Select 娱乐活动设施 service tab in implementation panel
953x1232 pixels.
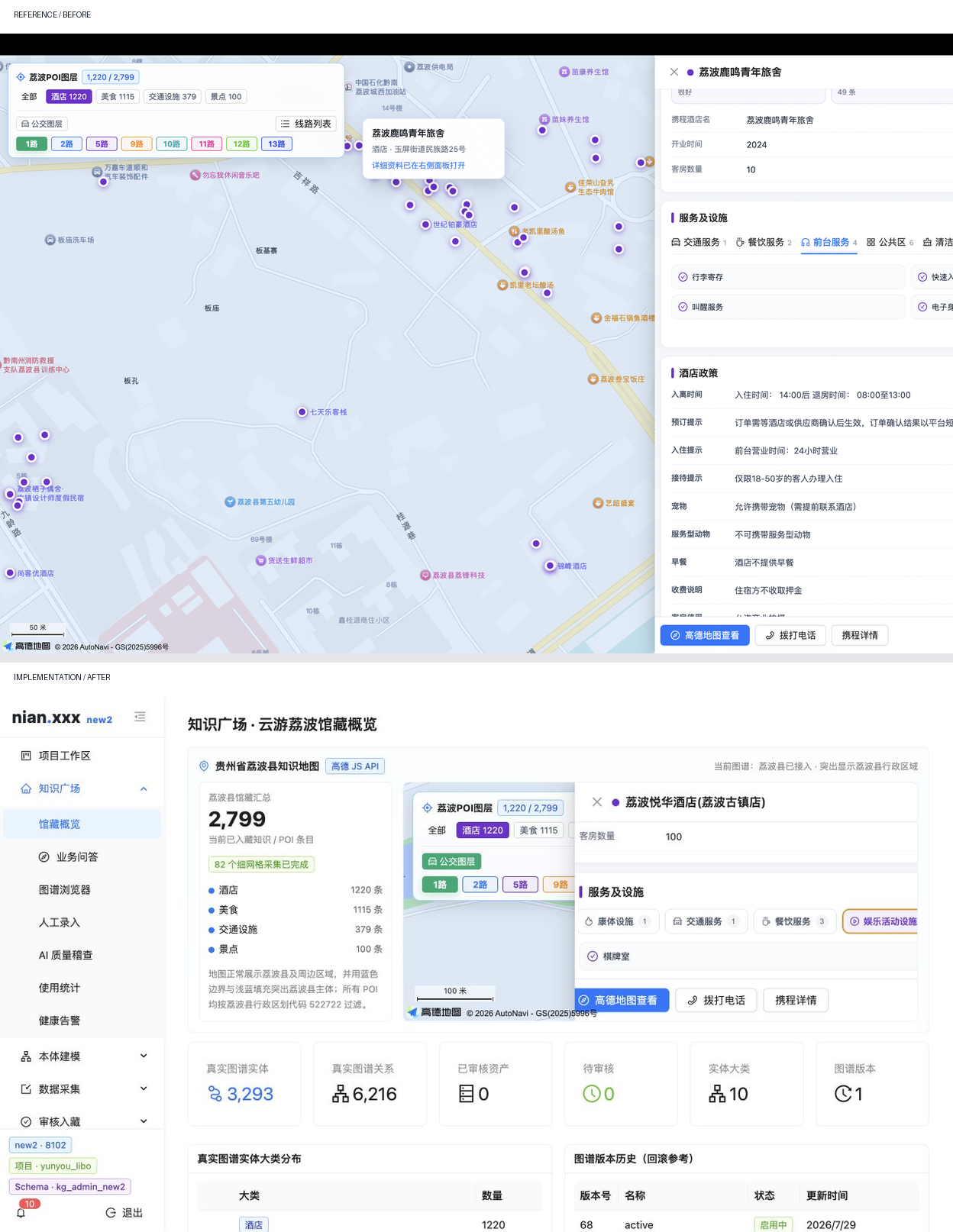[x=882, y=921]
